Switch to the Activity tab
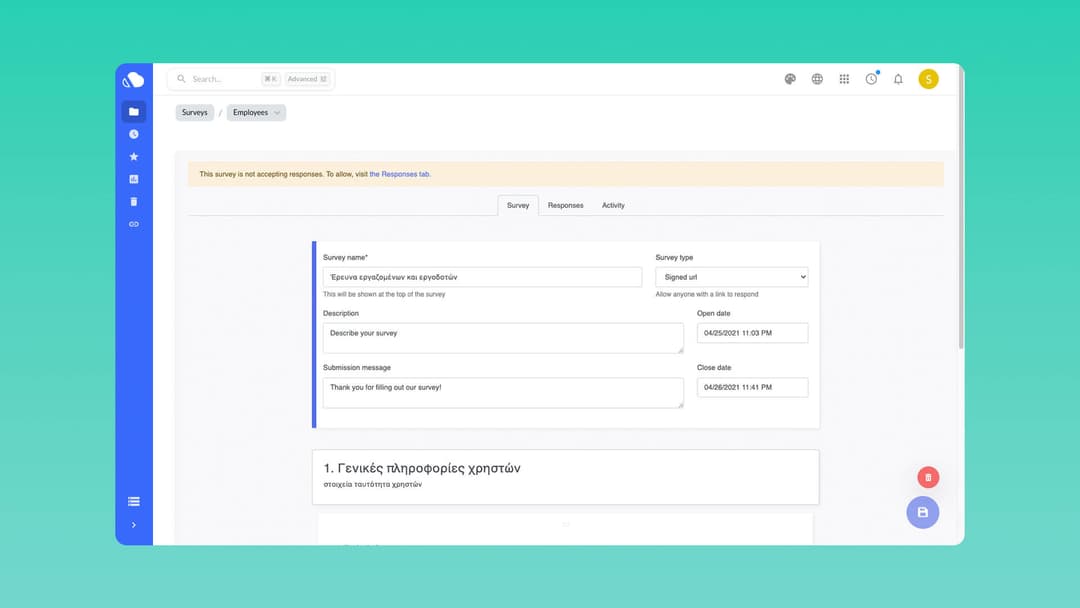 pyautogui.click(x=613, y=205)
